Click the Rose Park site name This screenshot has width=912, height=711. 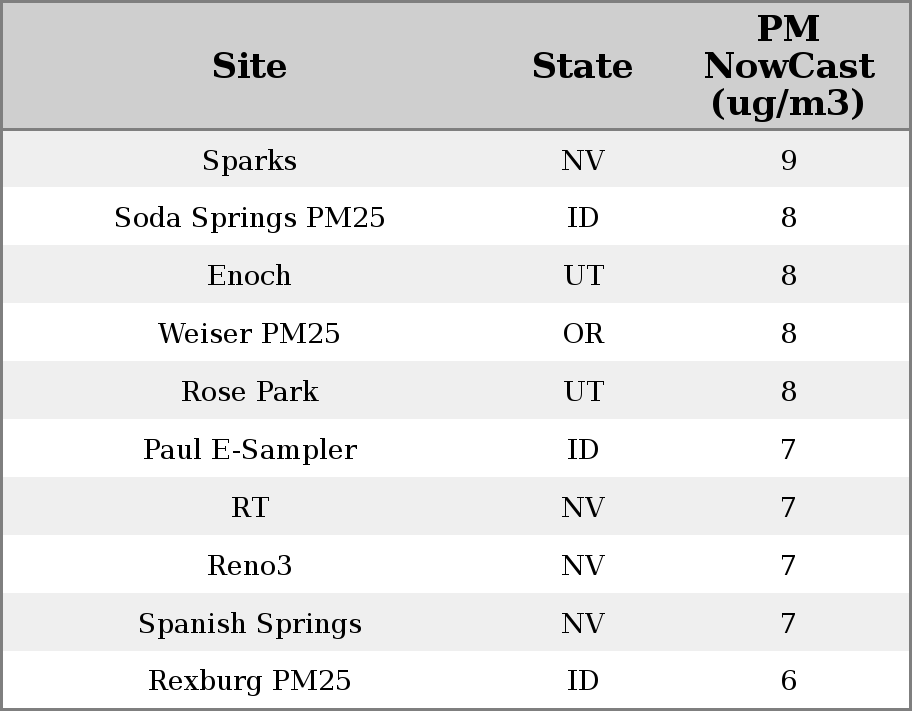point(249,392)
